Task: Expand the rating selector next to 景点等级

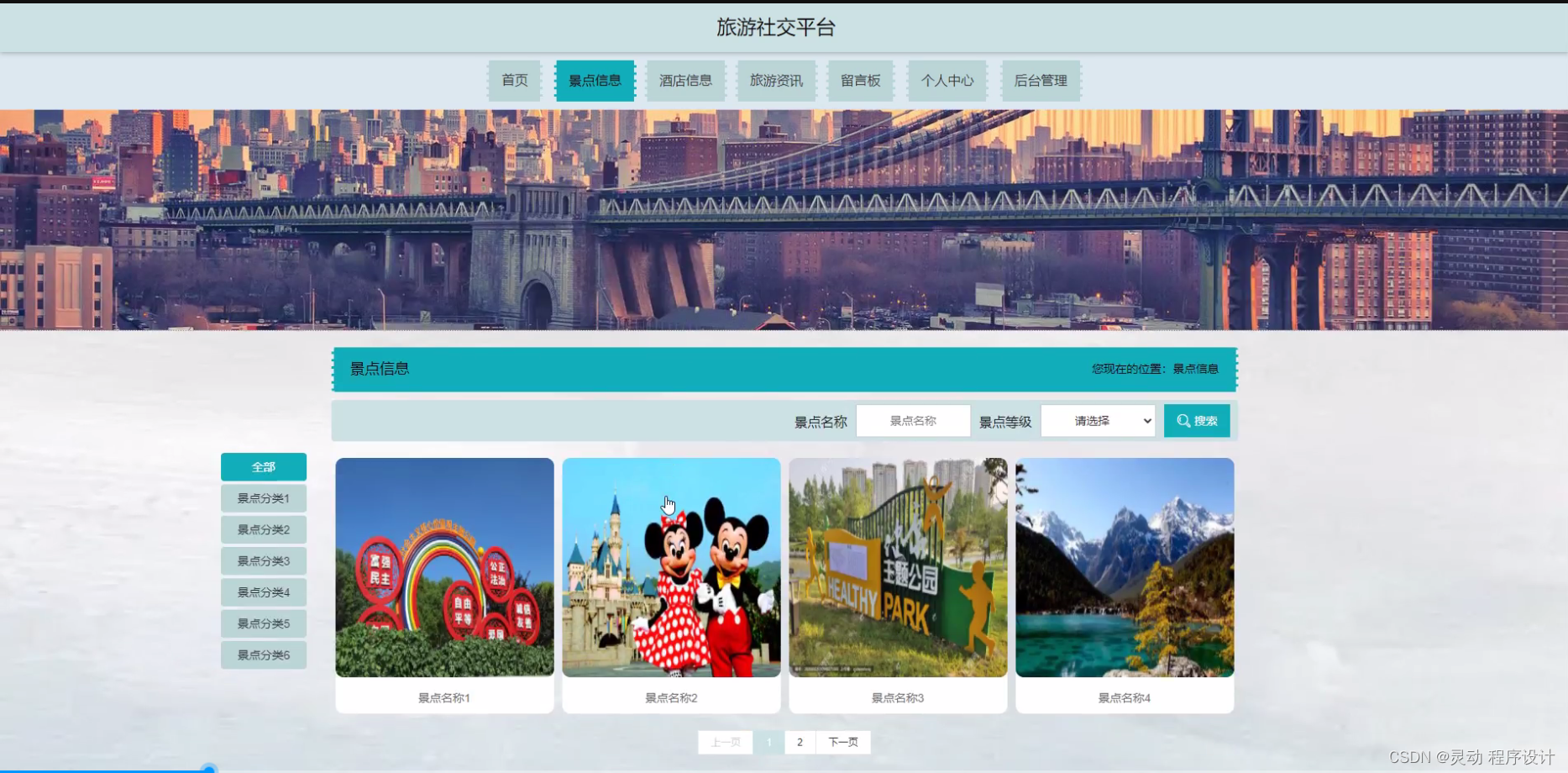Action: (1097, 420)
